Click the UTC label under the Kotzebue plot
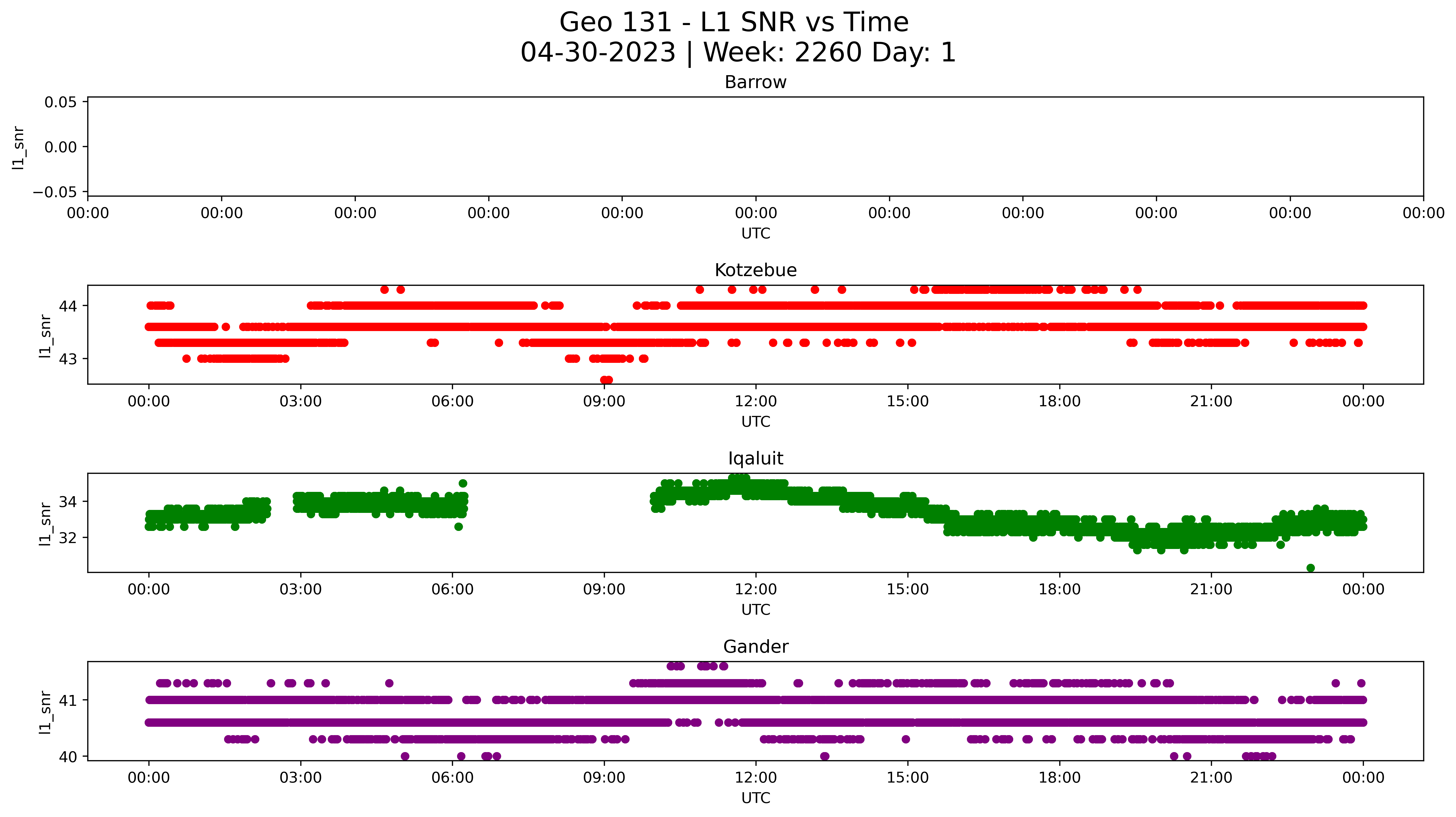 point(755,422)
